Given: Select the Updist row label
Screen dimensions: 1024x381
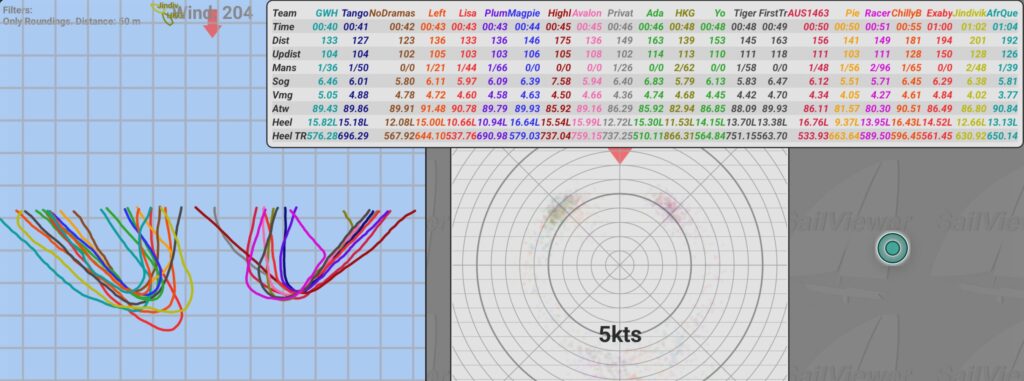Looking at the screenshot, I should (x=287, y=54).
